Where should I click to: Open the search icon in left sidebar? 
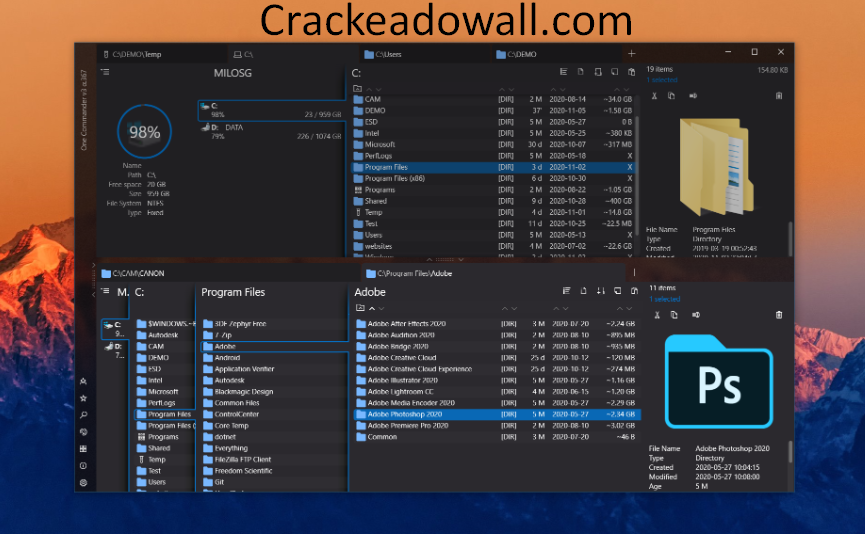[x=83, y=415]
